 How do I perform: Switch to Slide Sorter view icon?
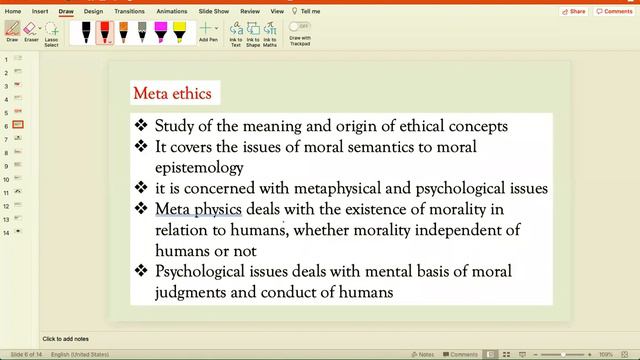pos(507,355)
